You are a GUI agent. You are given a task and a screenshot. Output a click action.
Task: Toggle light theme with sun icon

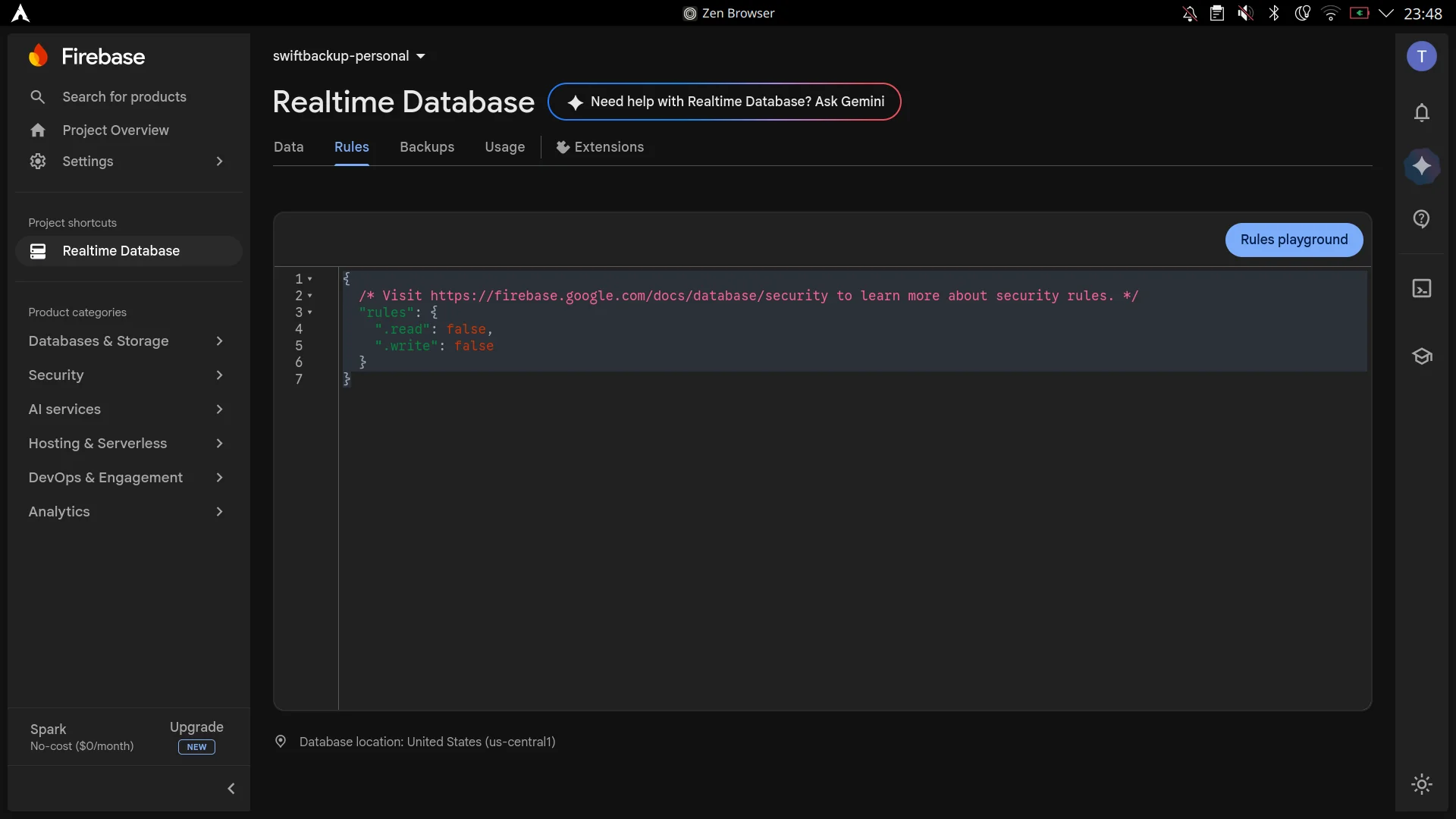coord(1422,784)
